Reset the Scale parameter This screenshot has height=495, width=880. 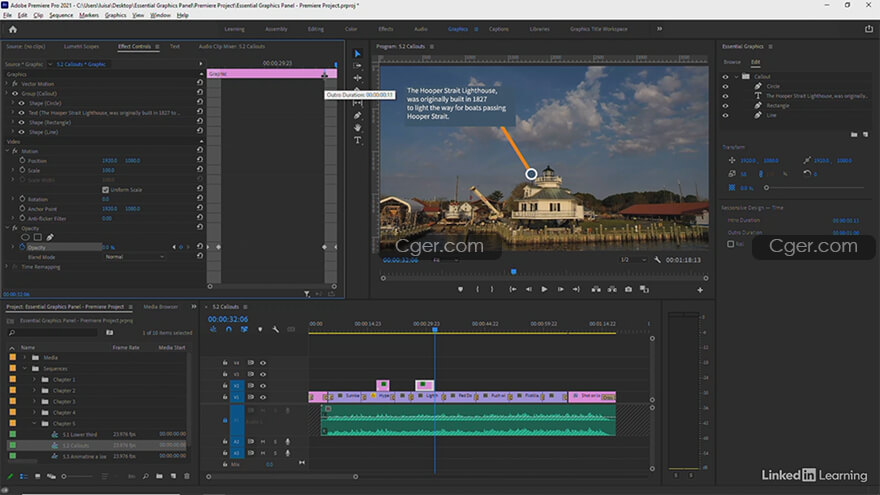tap(200, 170)
